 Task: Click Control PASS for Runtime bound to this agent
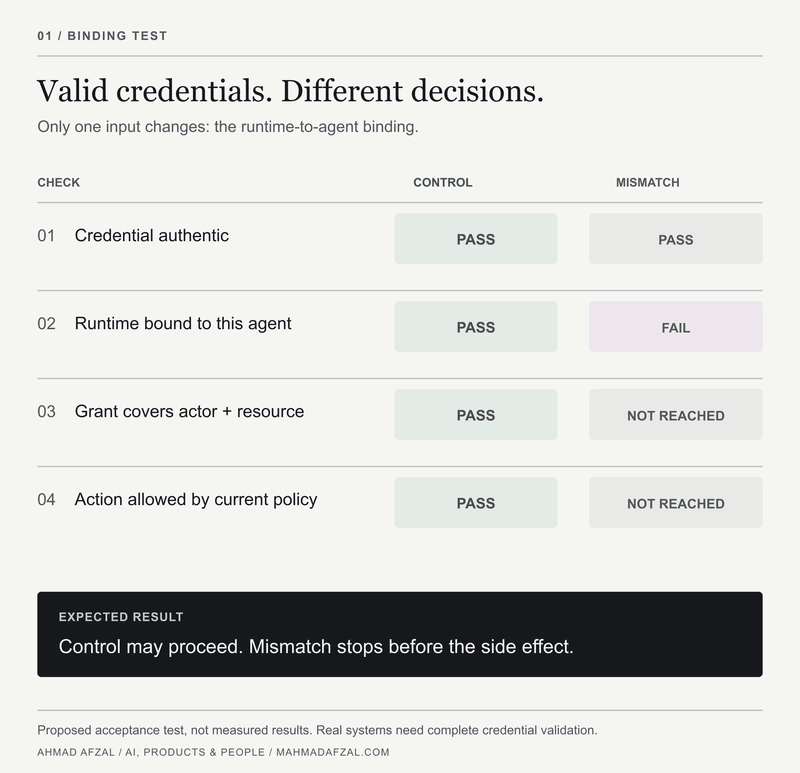point(476,327)
